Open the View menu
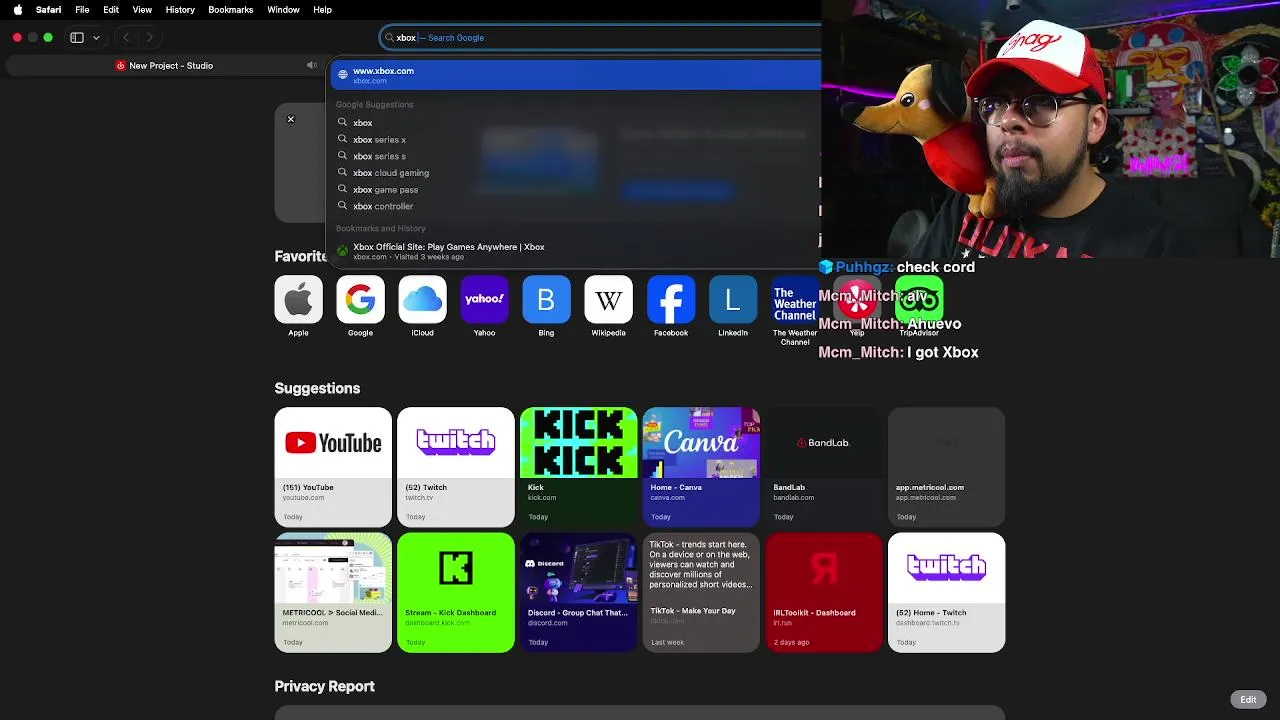 pyautogui.click(x=142, y=10)
